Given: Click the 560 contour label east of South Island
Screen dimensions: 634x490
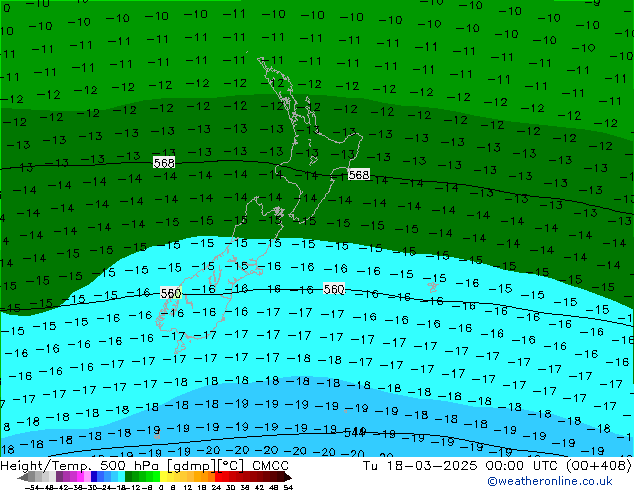Looking at the screenshot, I should [334, 289].
